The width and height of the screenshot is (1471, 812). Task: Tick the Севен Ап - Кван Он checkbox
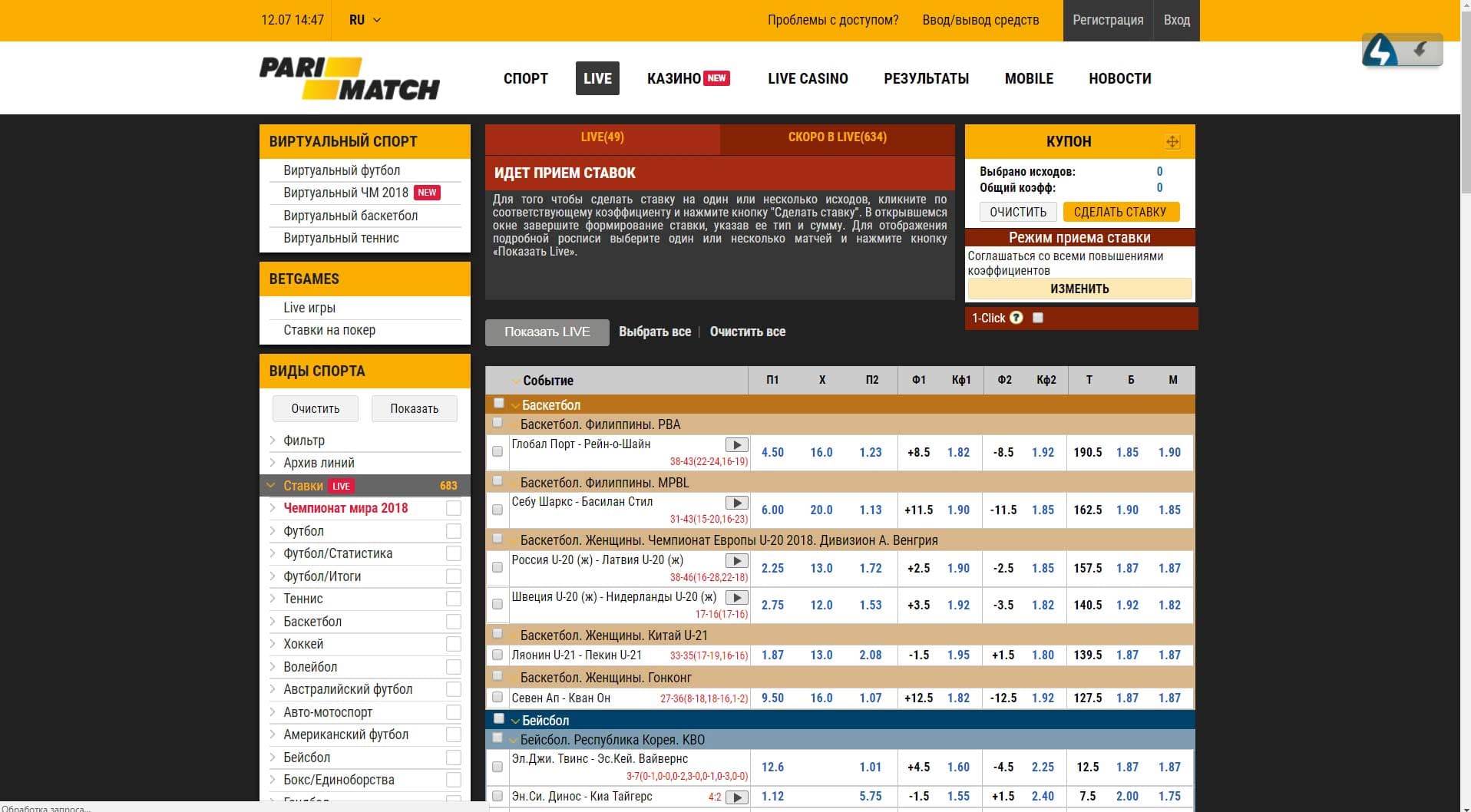[497, 698]
